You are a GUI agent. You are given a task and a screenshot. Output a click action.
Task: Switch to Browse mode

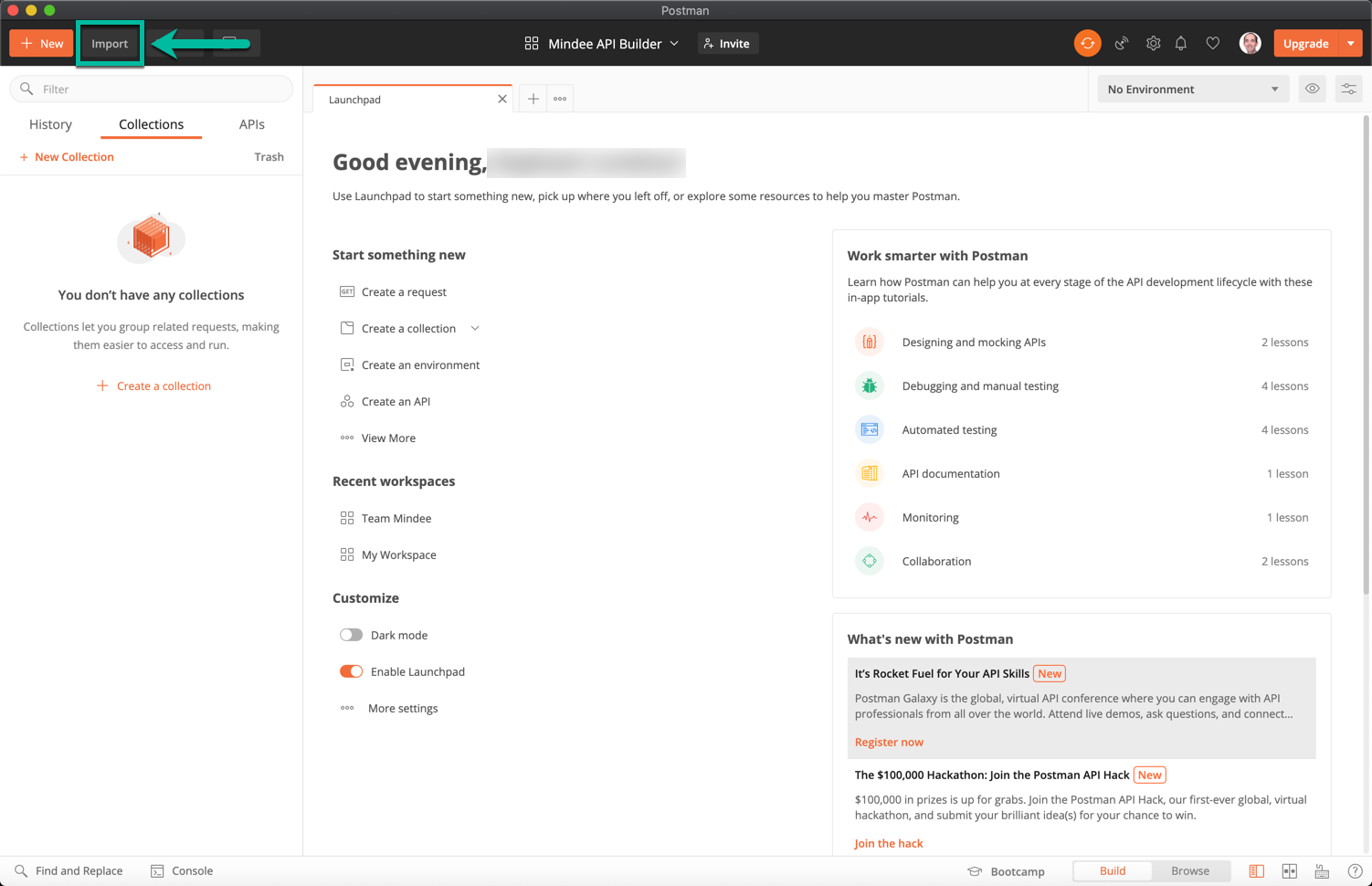[1190, 870]
